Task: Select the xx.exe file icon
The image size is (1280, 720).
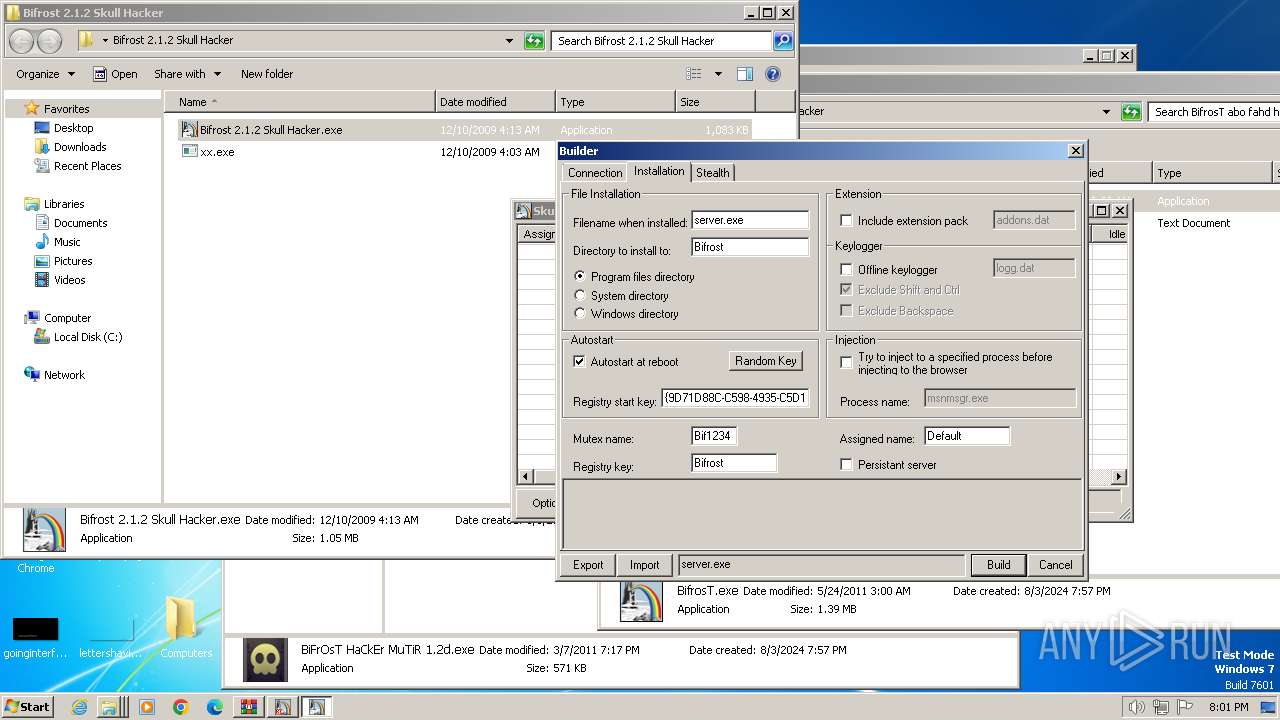Action: point(189,151)
